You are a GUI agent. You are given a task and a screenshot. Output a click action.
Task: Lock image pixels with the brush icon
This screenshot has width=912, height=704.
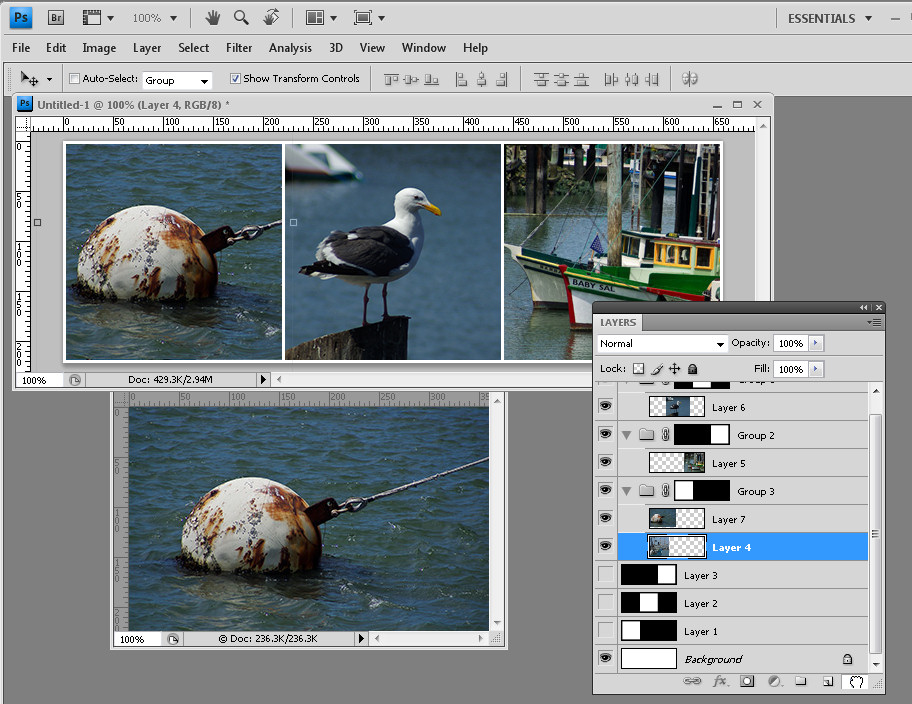pos(657,369)
